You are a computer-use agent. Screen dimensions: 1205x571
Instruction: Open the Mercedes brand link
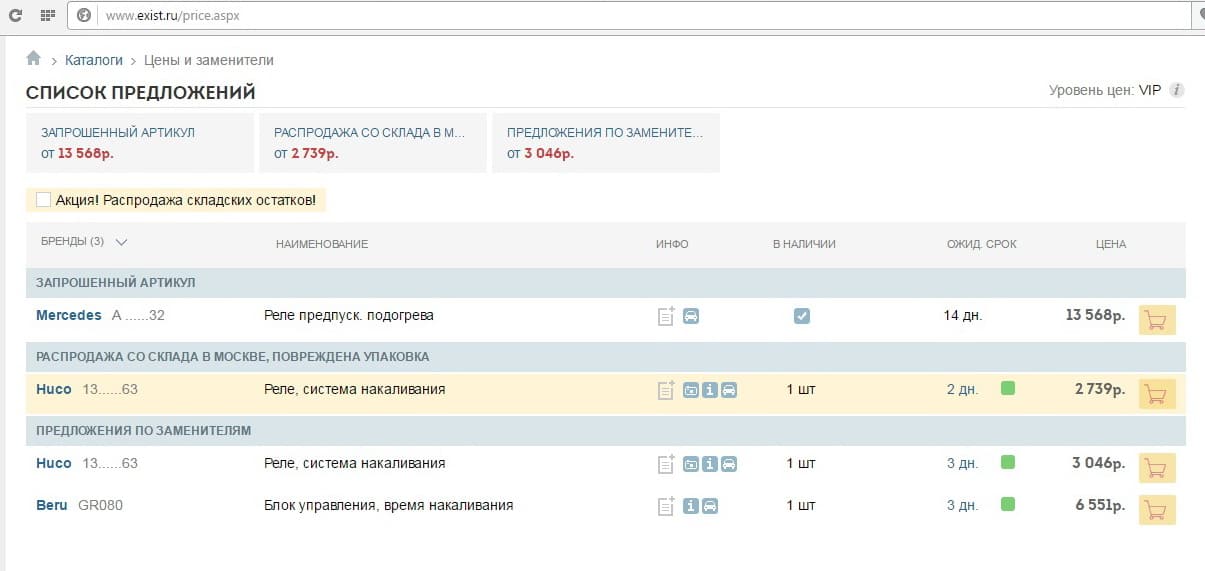69,315
